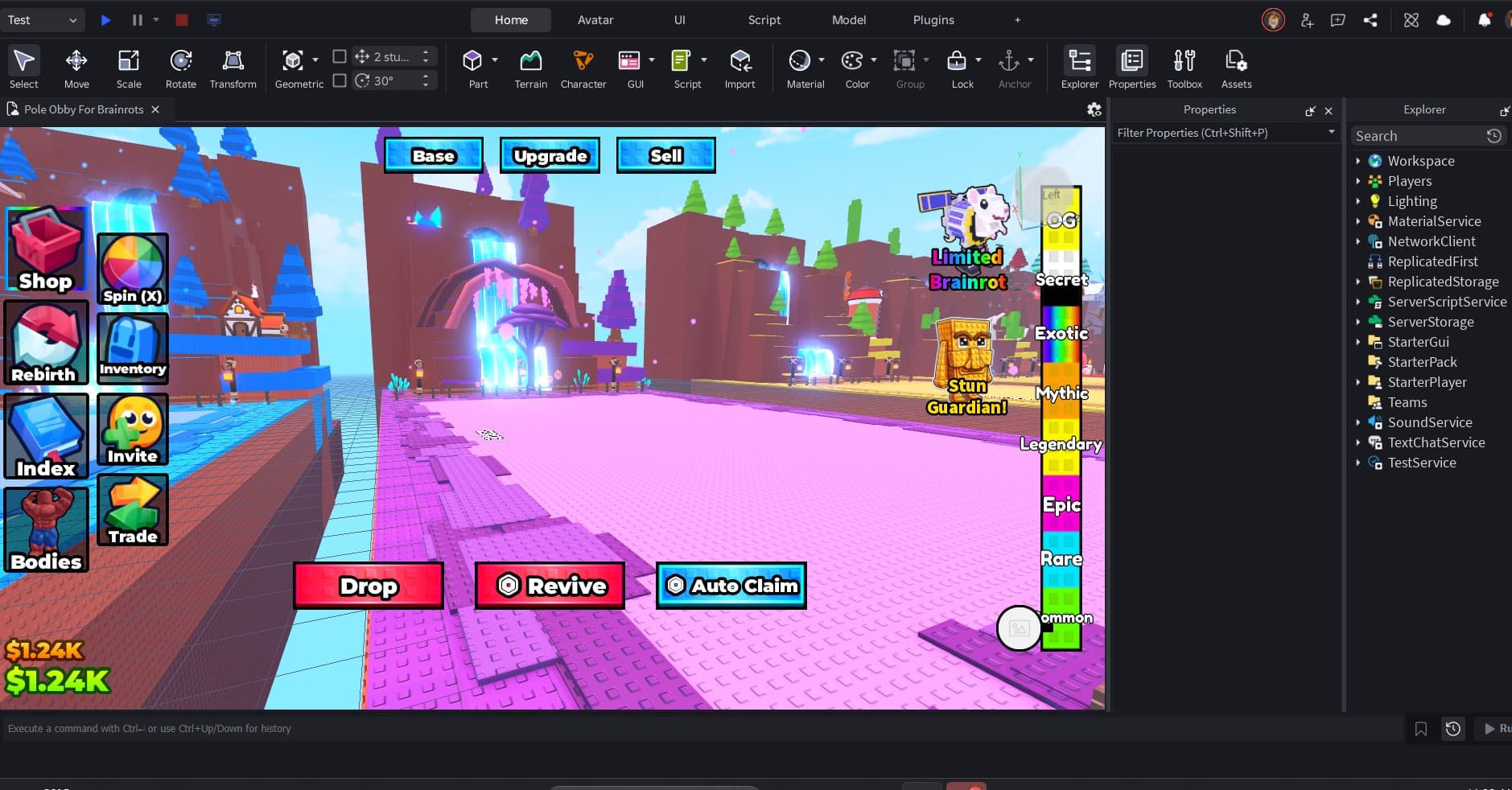The image size is (1512, 790).
Task: Open viewport settings gear
Action: click(x=1094, y=109)
